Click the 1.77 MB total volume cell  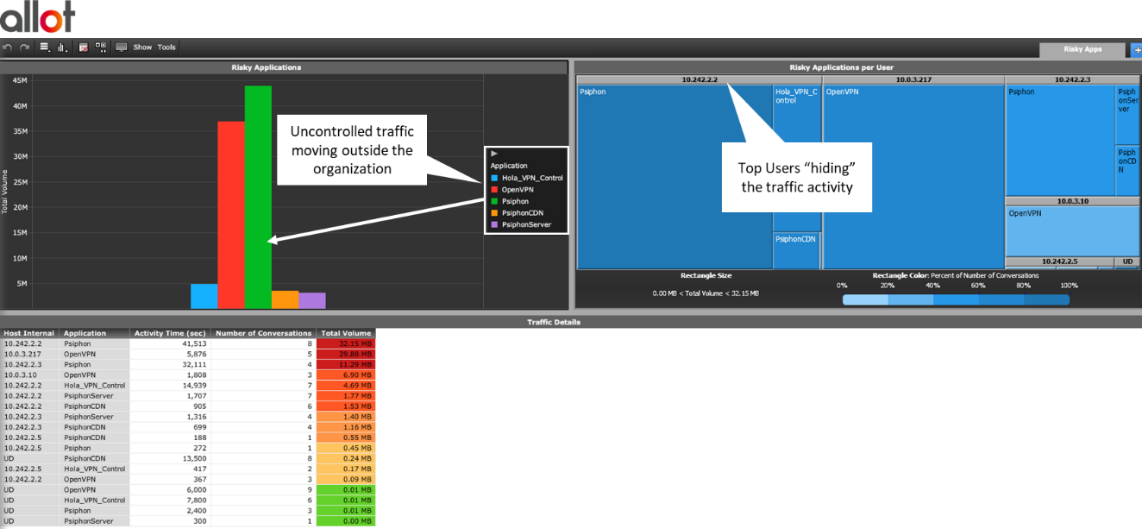[347, 395]
